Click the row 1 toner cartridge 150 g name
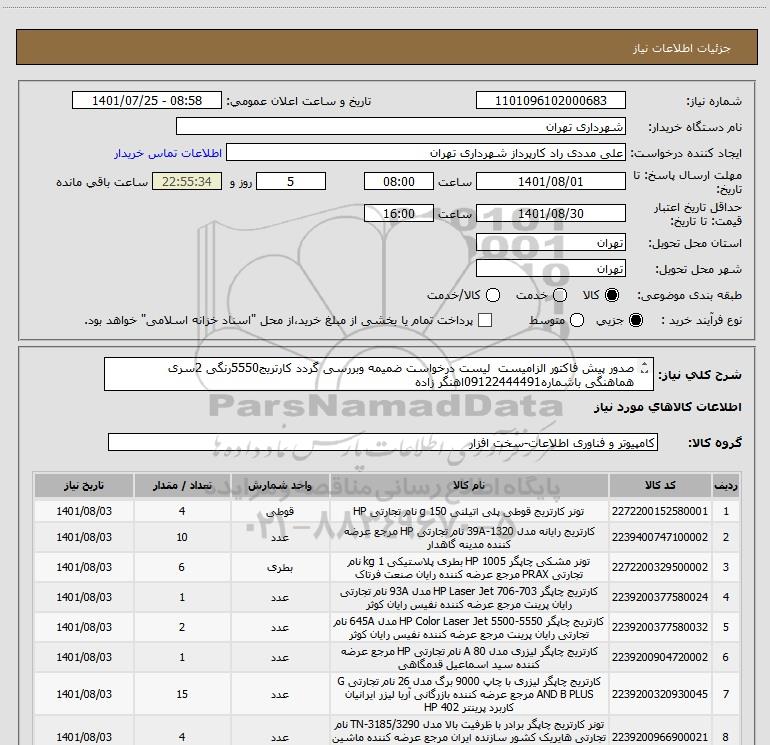770x745 pixels. tap(468, 511)
